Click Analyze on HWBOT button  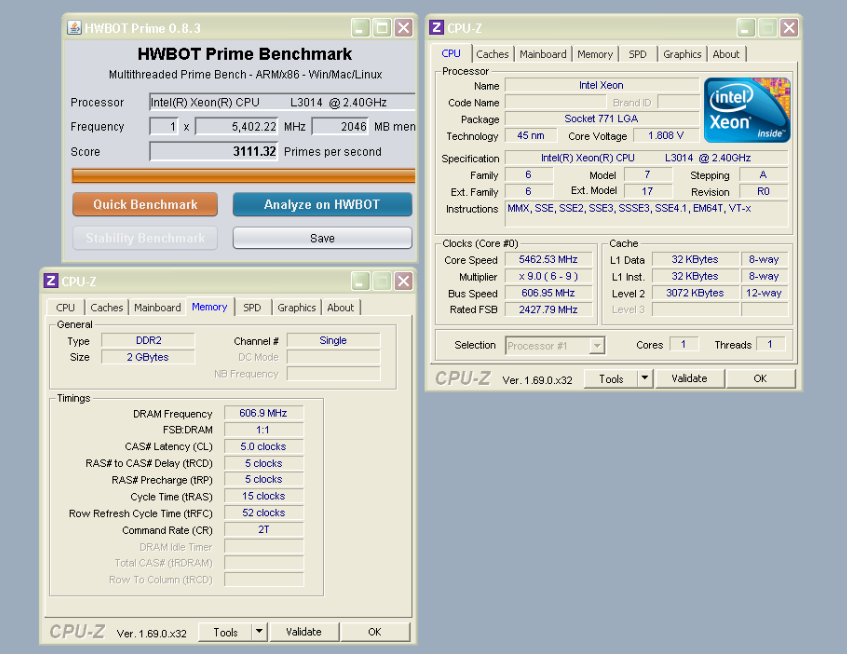coord(322,205)
